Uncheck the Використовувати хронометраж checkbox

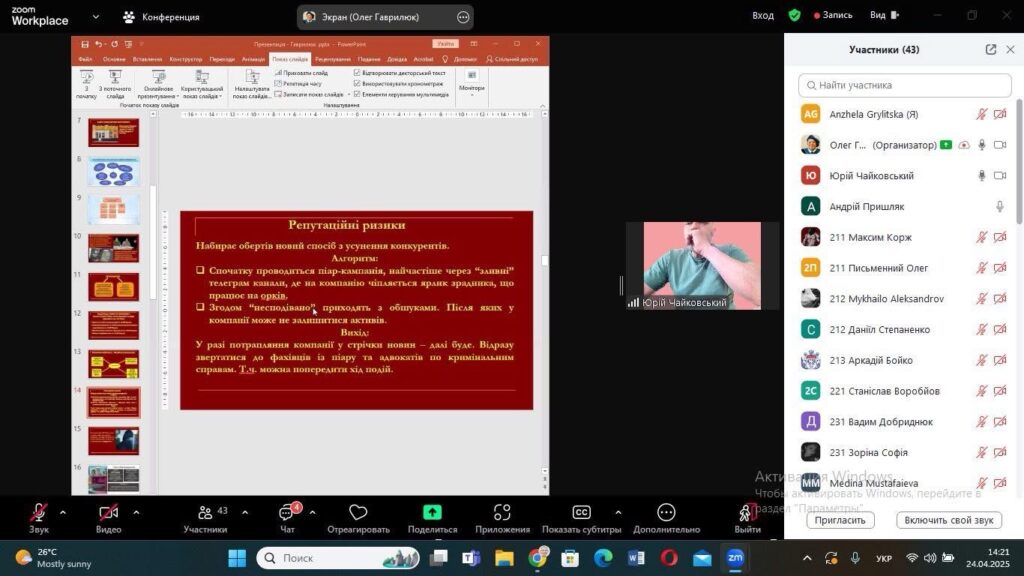pos(358,84)
